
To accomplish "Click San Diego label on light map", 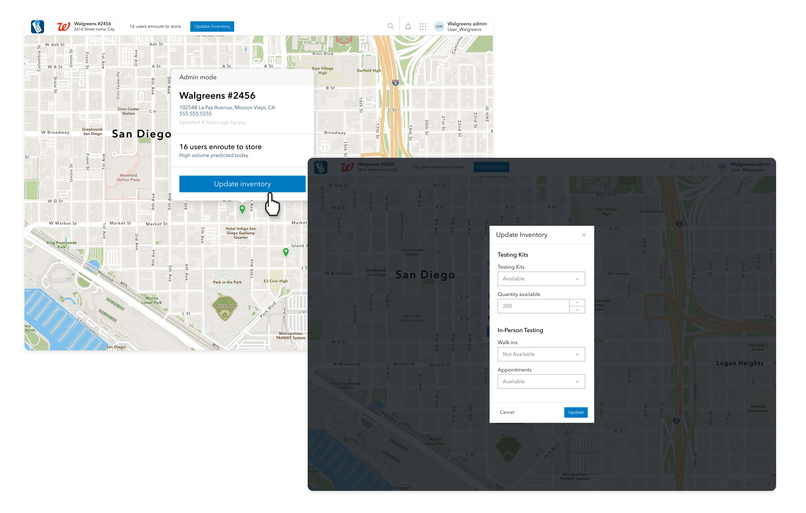I will pyautogui.click(x=141, y=134).
